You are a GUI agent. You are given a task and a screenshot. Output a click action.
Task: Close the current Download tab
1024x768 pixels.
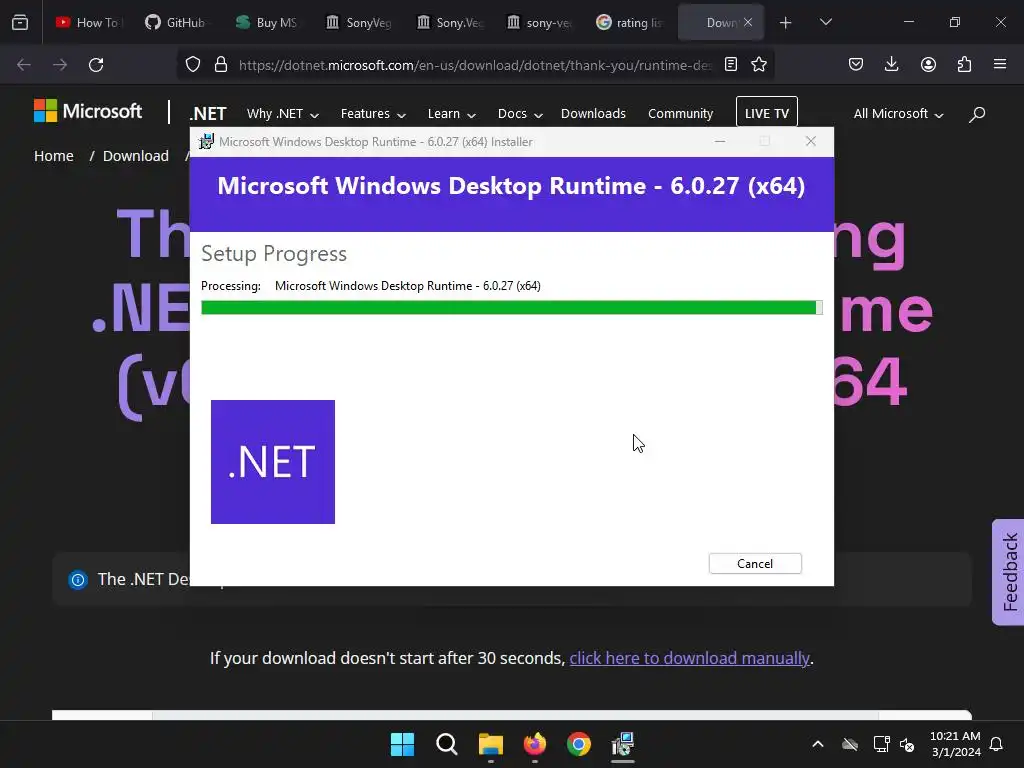[748, 23]
